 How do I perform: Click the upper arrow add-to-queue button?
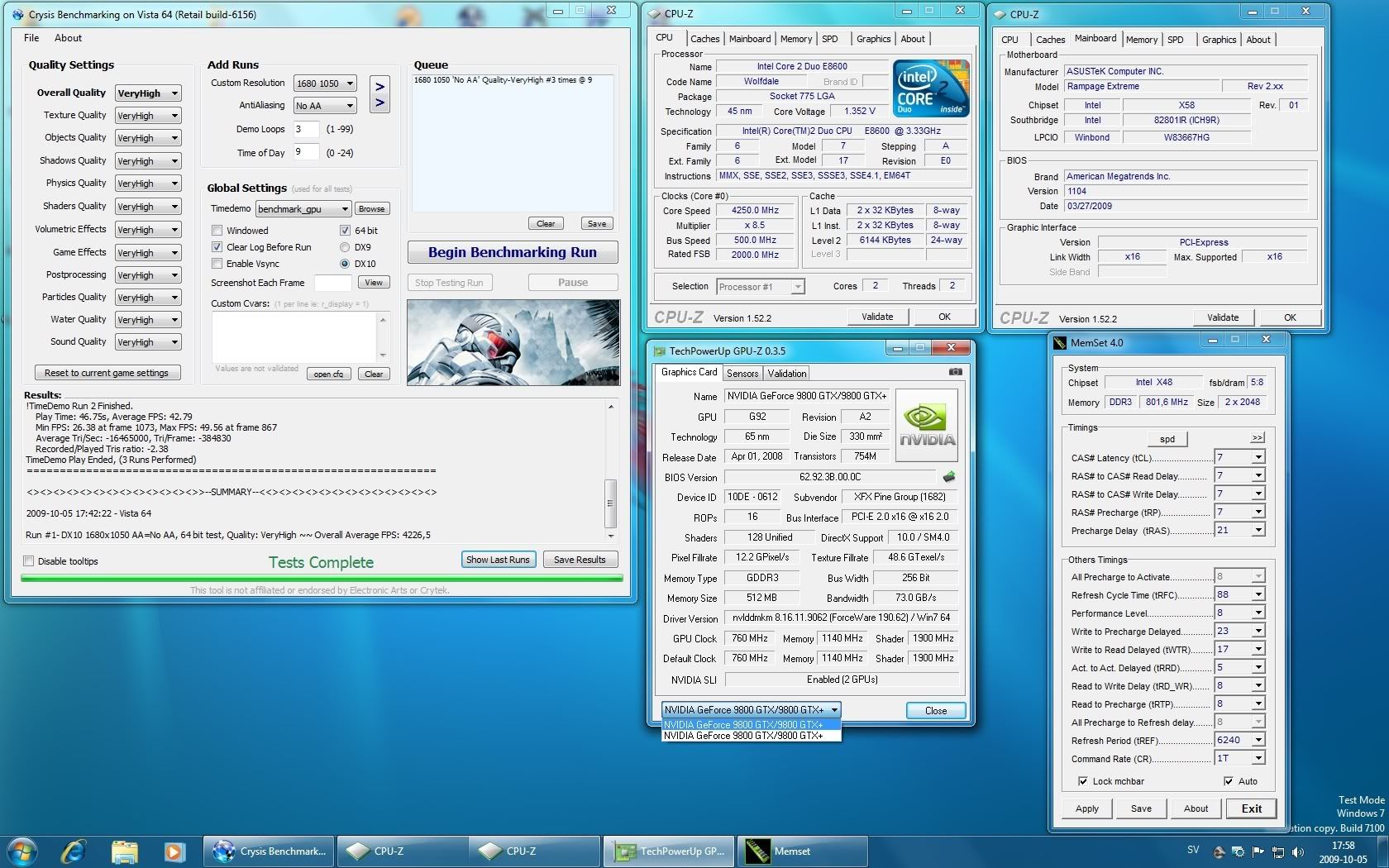[x=379, y=87]
